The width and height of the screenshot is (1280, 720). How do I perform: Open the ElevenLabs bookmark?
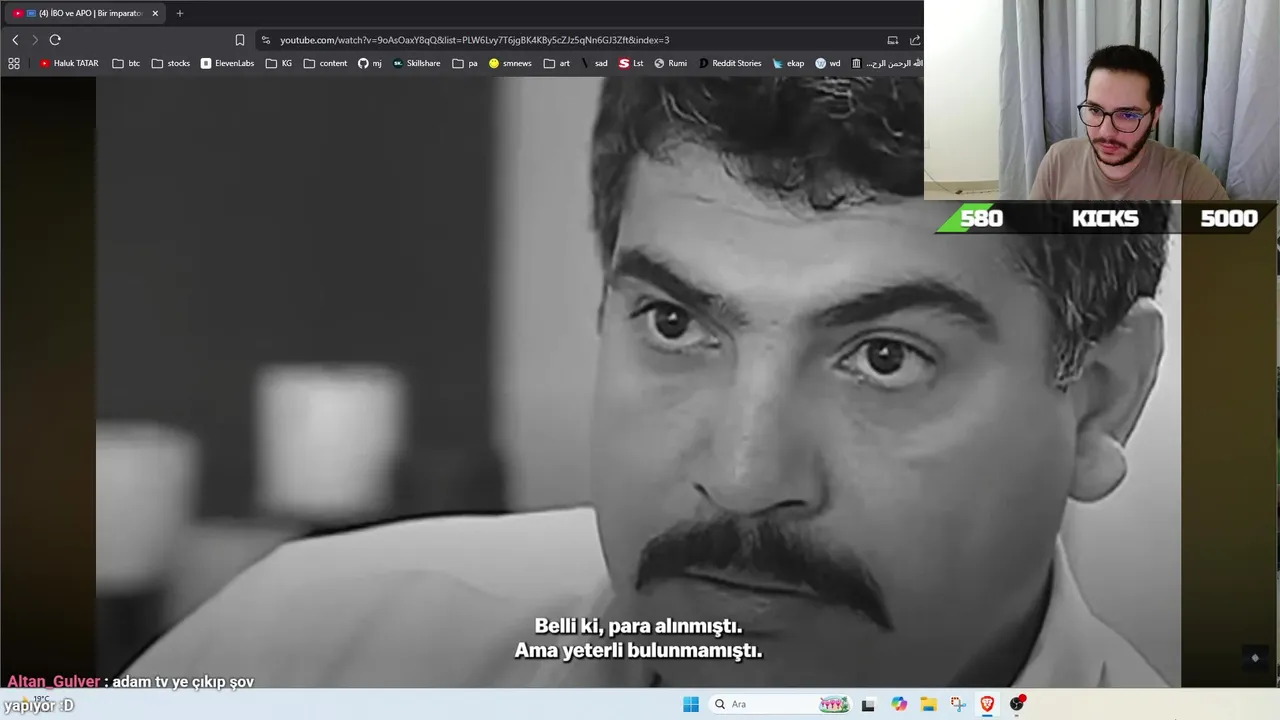[227, 63]
